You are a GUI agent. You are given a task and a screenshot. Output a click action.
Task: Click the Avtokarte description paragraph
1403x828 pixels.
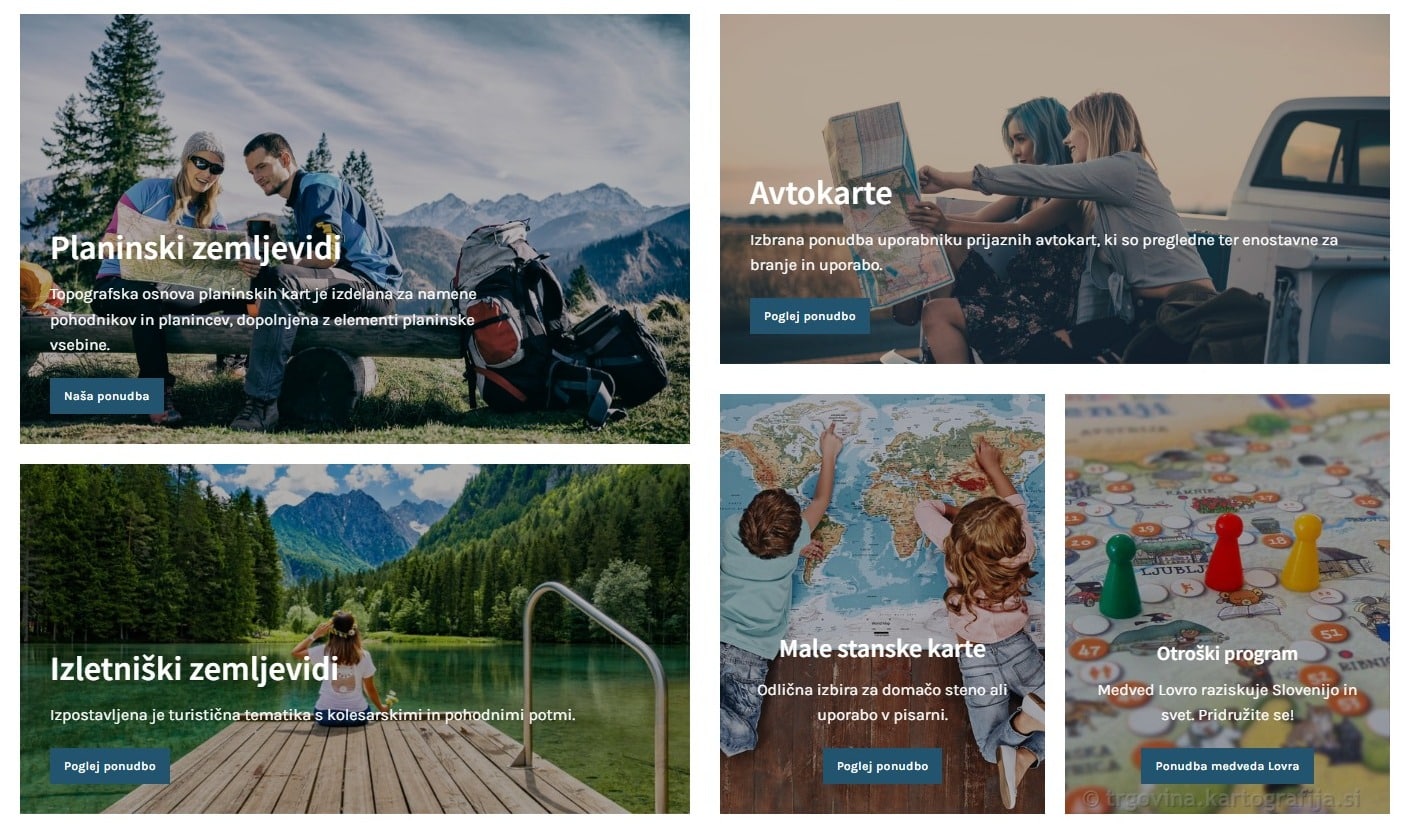1044,253
